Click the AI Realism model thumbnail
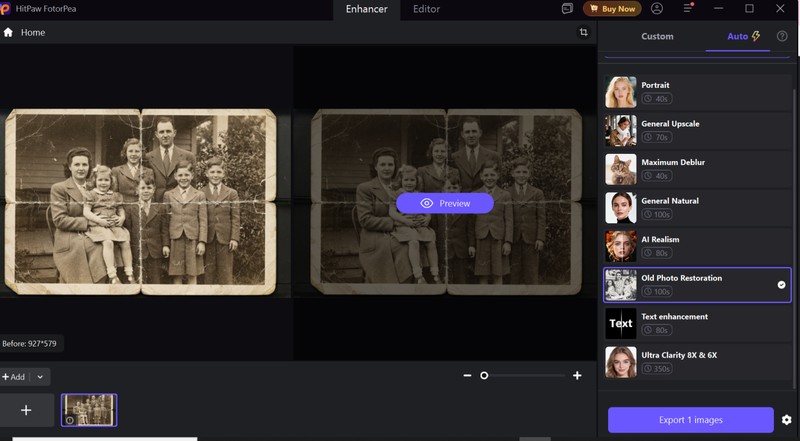The height and width of the screenshot is (441, 800). [x=620, y=246]
